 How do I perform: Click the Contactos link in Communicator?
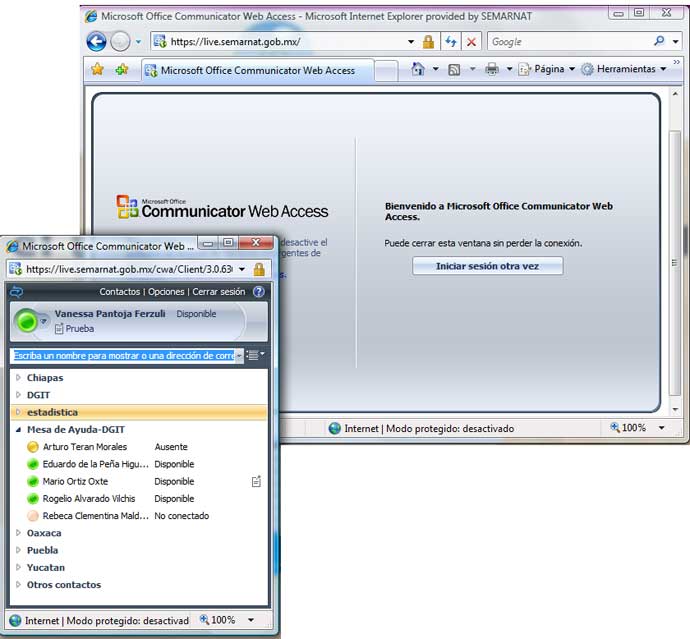pos(119,292)
